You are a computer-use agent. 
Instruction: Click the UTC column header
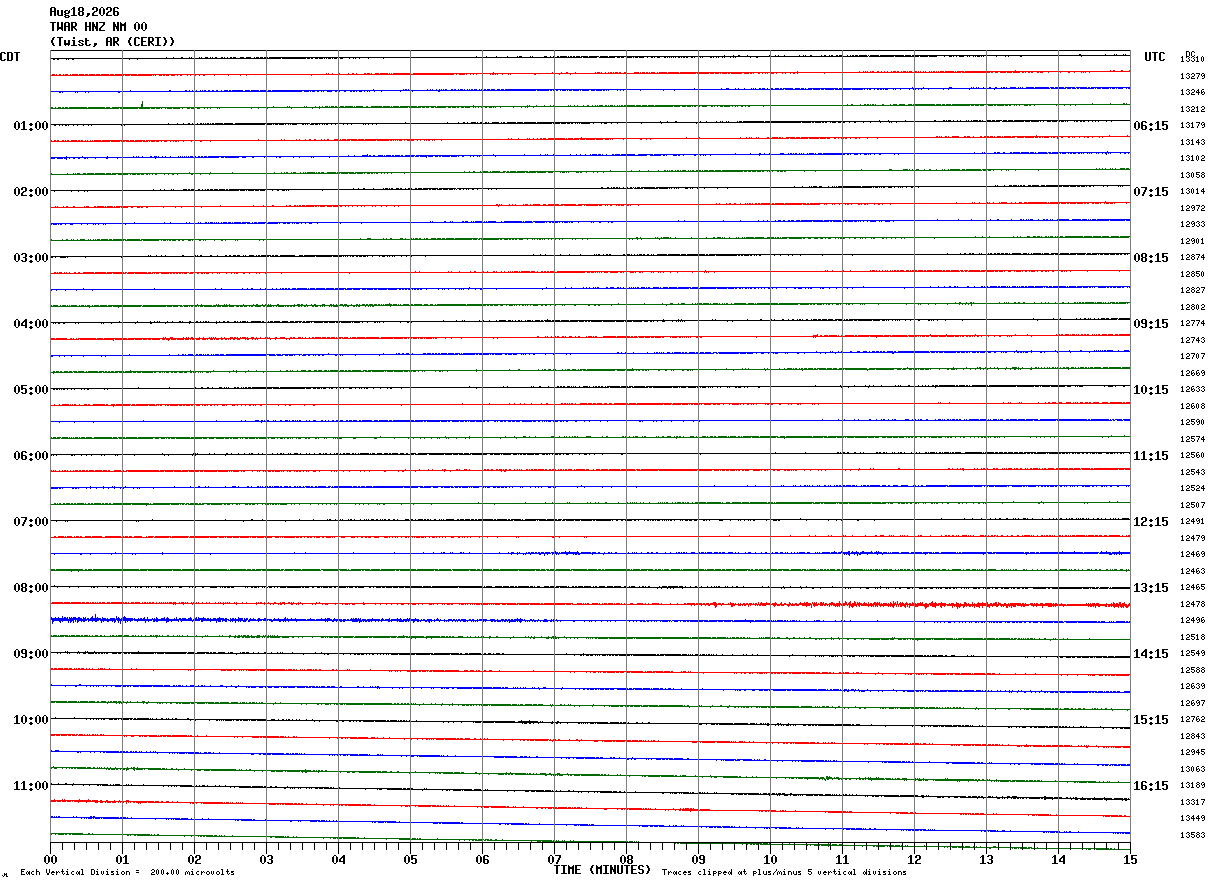[1155, 57]
